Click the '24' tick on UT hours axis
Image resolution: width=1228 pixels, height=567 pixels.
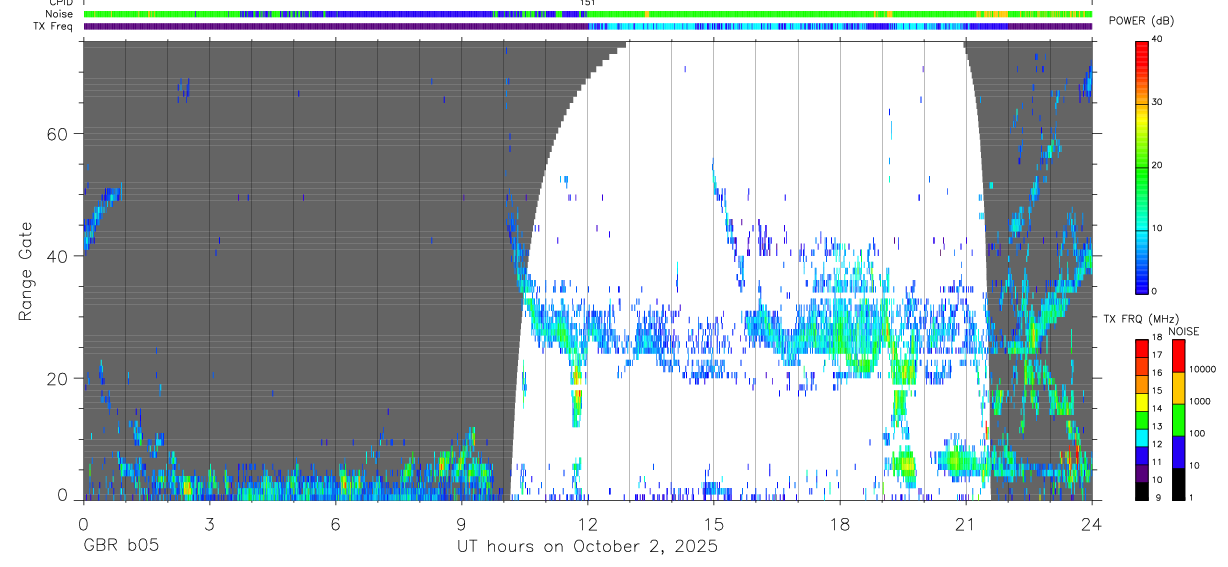coord(1092,524)
